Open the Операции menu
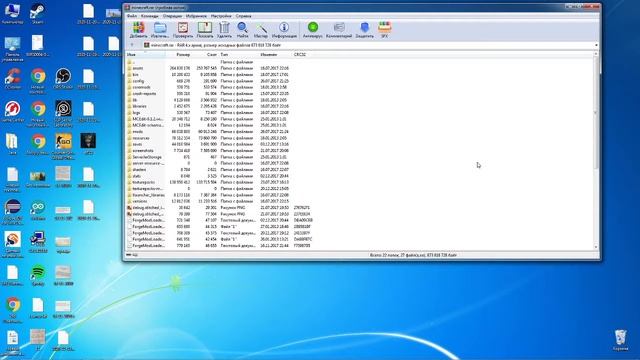The image size is (640, 360). tap(172, 16)
